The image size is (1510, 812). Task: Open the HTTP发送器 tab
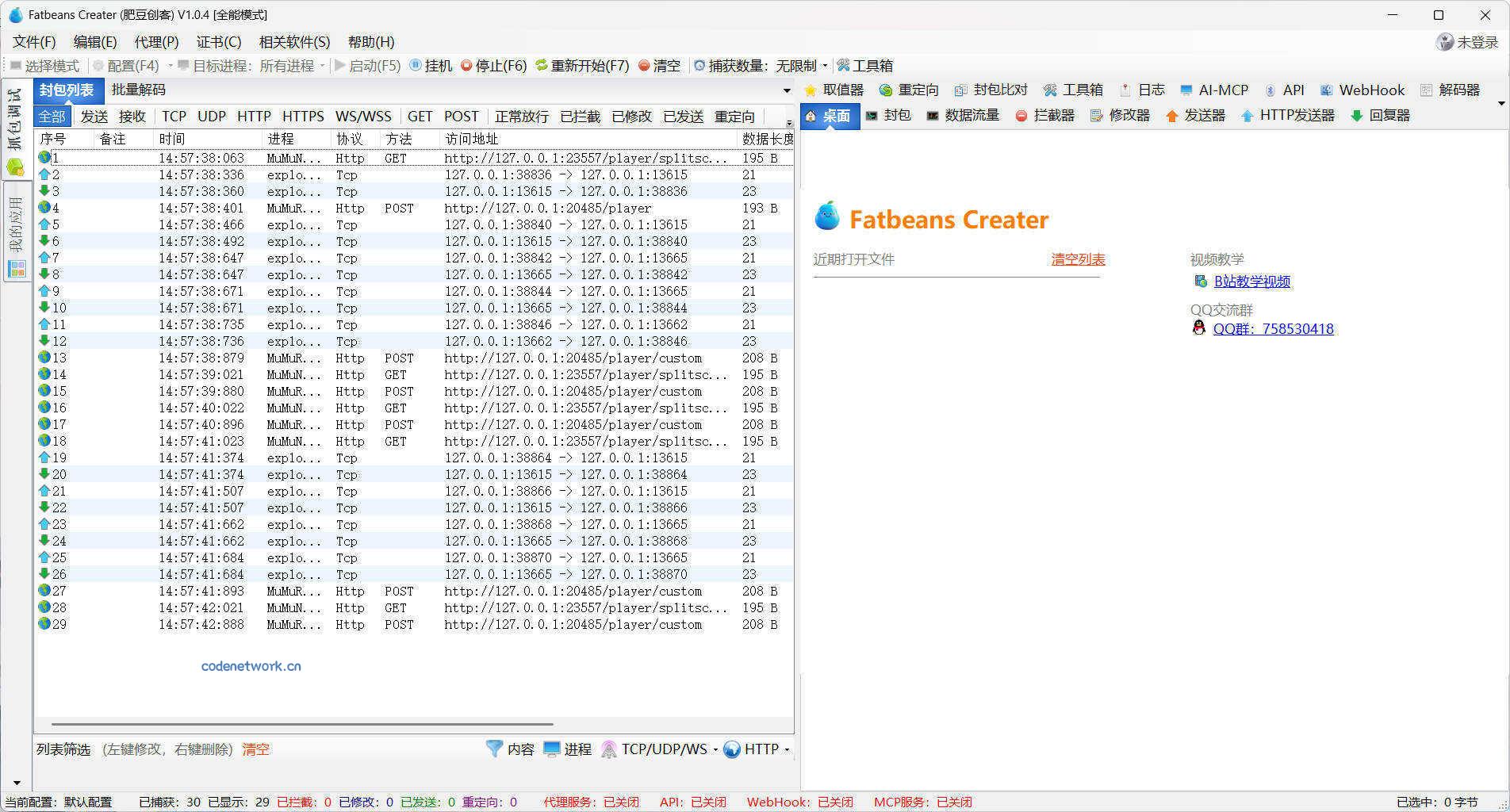[1288, 116]
